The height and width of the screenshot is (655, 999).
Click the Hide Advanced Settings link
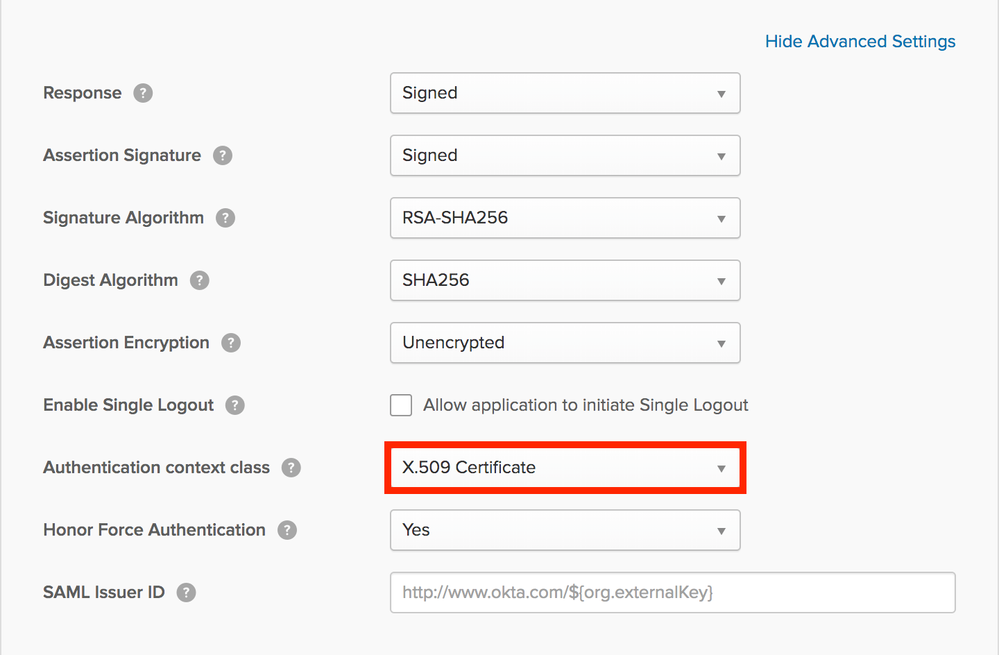(x=859, y=41)
